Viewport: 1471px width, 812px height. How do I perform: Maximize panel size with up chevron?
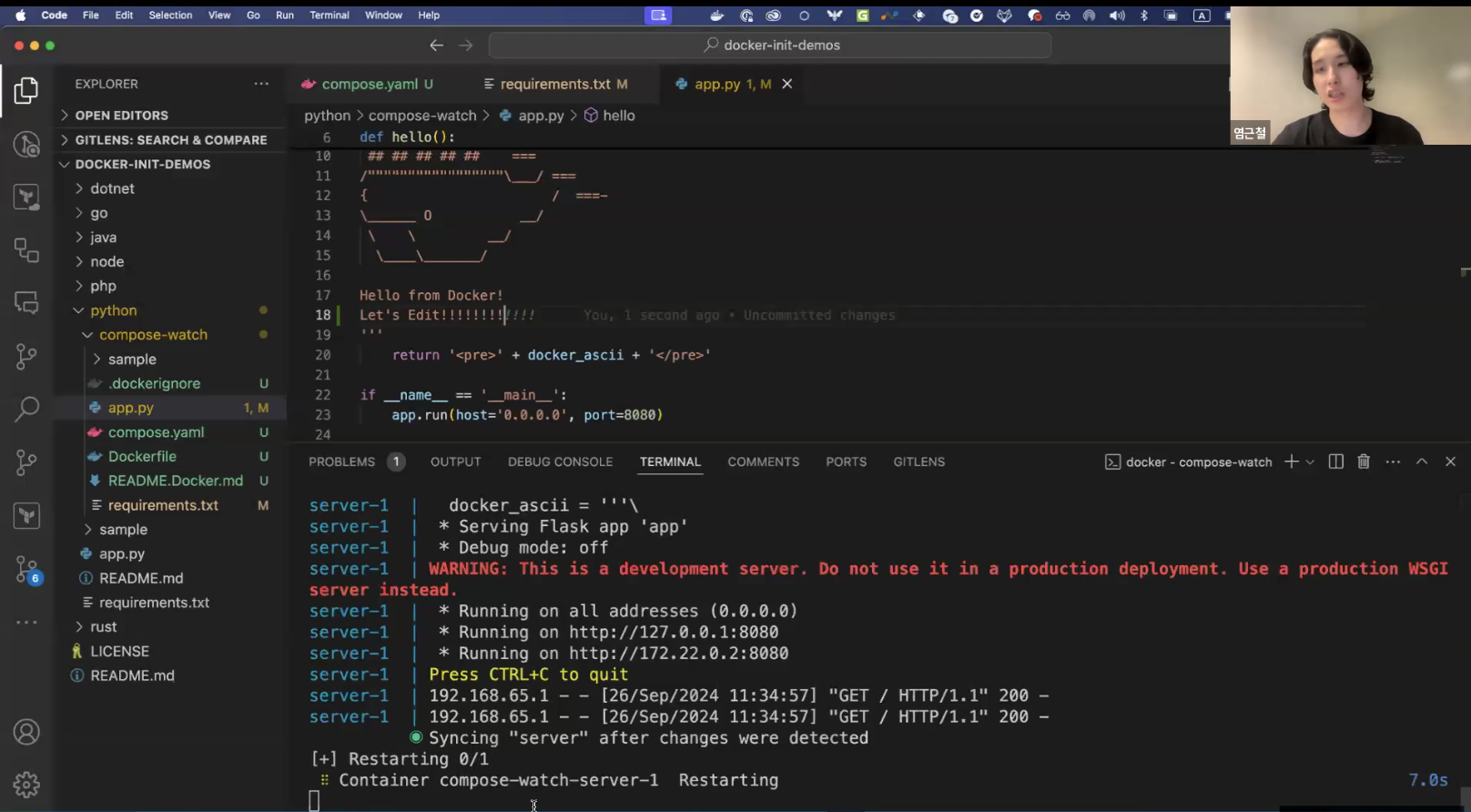[1421, 462]
